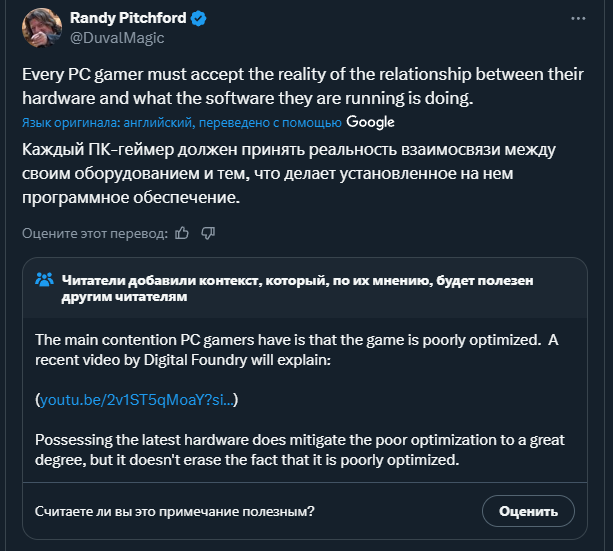The image size is (613, 551).
Task: Open Randy Pitchford's profile name link
Action: [x=129, y=19]
